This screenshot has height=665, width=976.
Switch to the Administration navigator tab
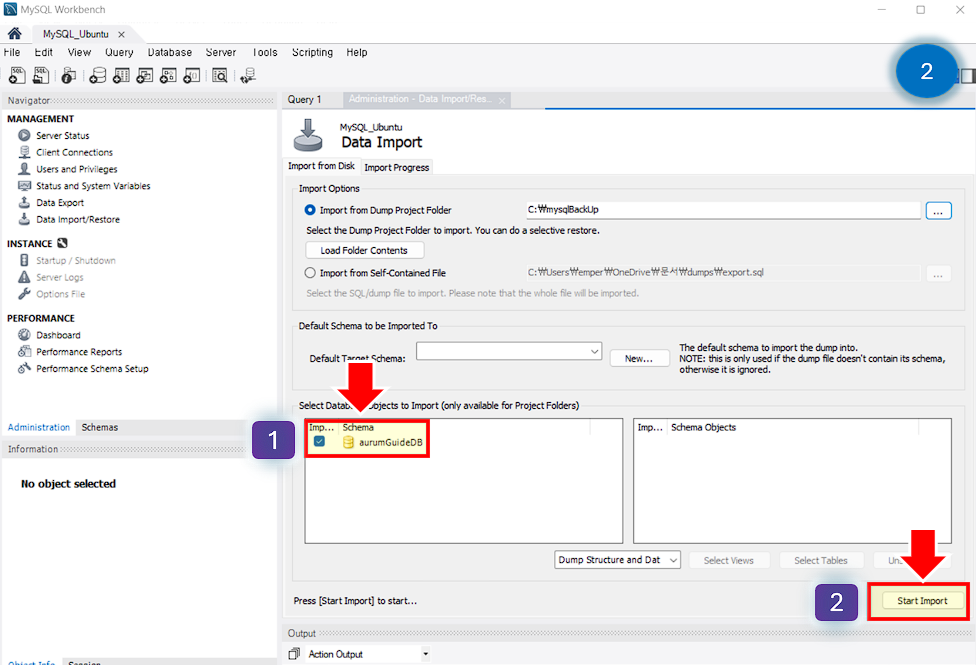39,427
